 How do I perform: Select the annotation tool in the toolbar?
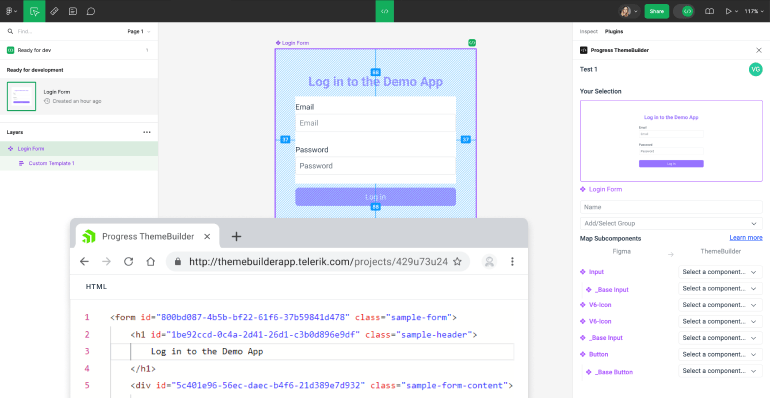(73, 11)
